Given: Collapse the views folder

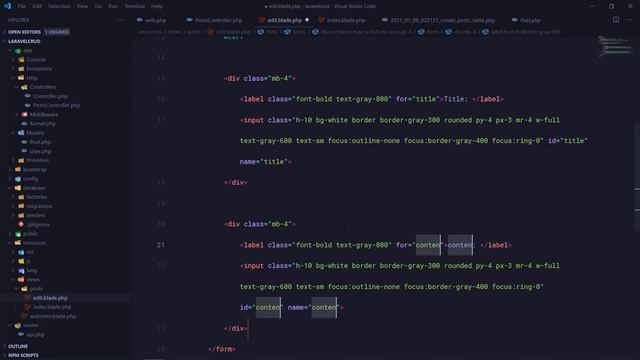Looking at the screenshot, I should [33, 280].
